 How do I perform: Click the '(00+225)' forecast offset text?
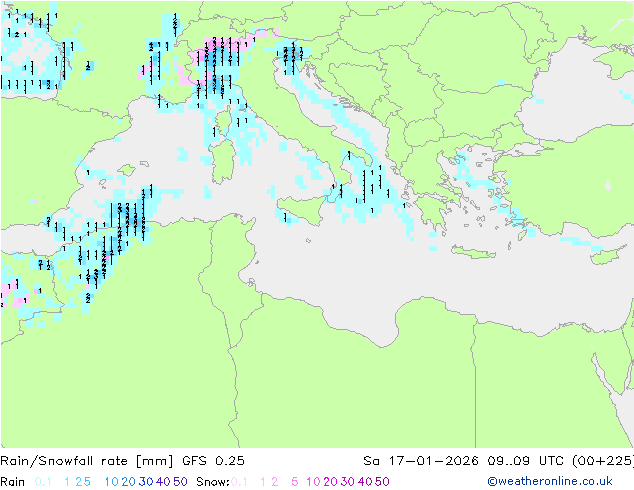coord(603,461)
